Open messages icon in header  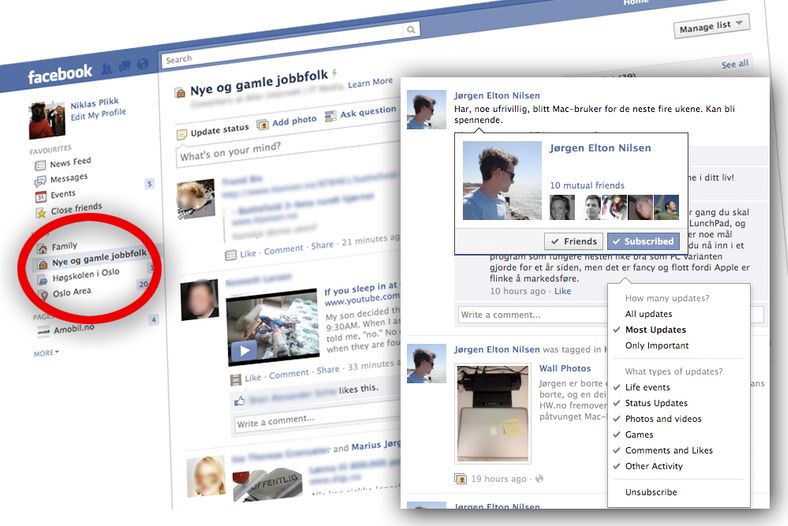coord(125,66)
